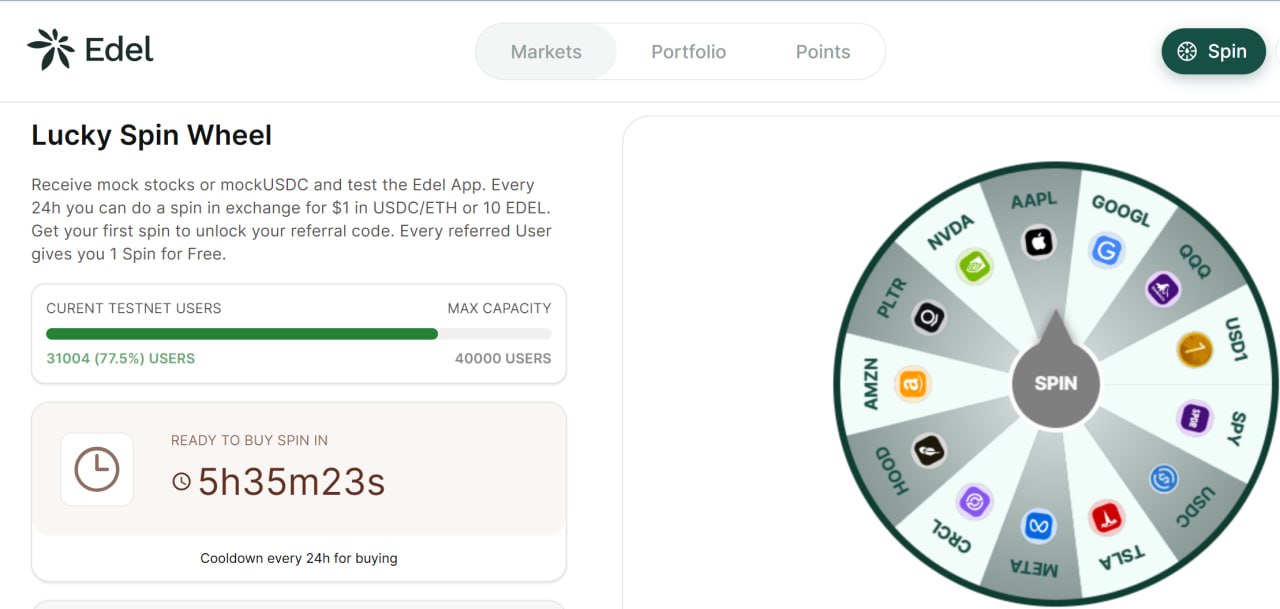
Task: Select the NVDA Nvidia icon on wheel
Action: 973,266
